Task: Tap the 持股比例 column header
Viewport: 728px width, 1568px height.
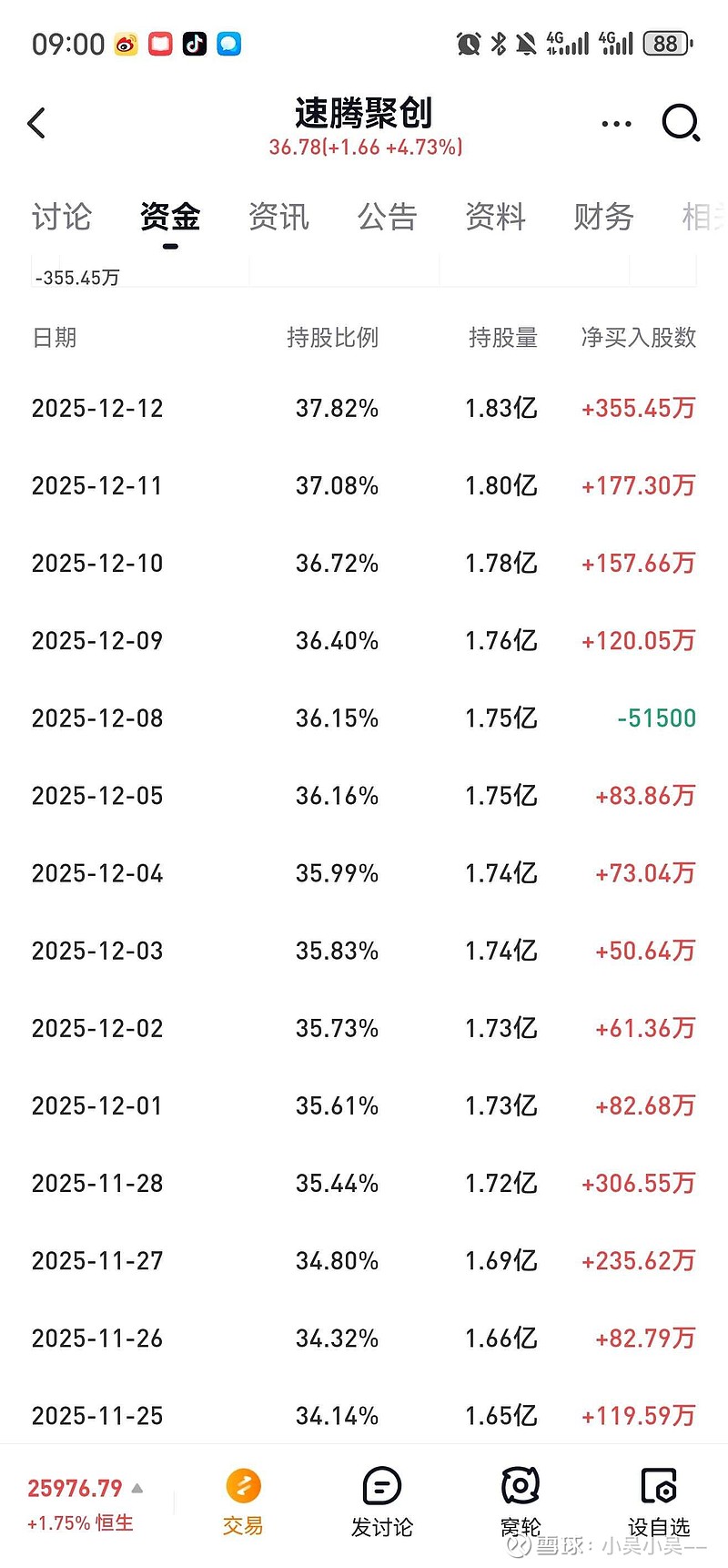Action: [332, 338]
